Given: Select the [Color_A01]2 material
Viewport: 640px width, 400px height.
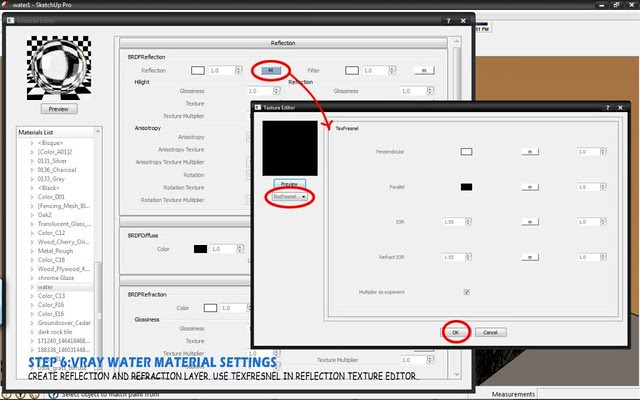Looking at the screenshot, I should (x=55, y=152).
